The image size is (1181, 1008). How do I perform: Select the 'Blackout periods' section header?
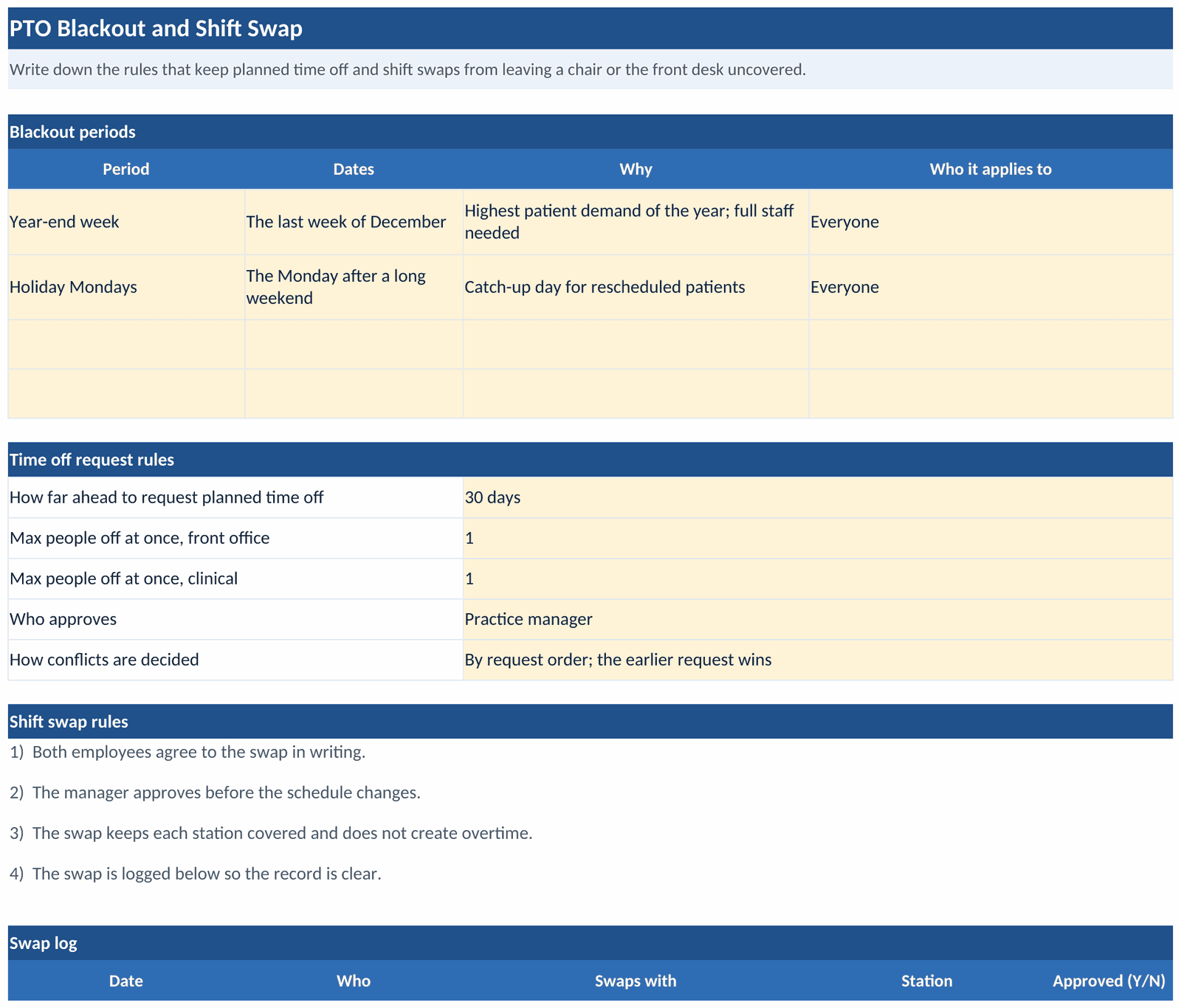pyautogui.click(x=590, y=132)
